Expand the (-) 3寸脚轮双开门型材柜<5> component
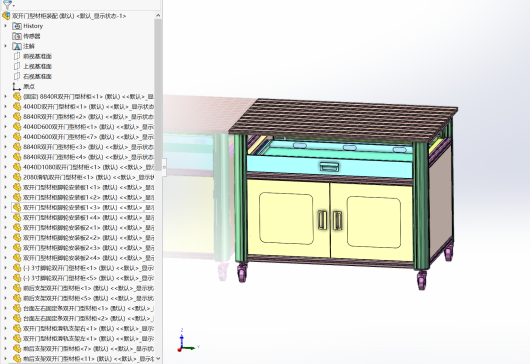This screenshot has width=530, height=364. tap(5, 278)
